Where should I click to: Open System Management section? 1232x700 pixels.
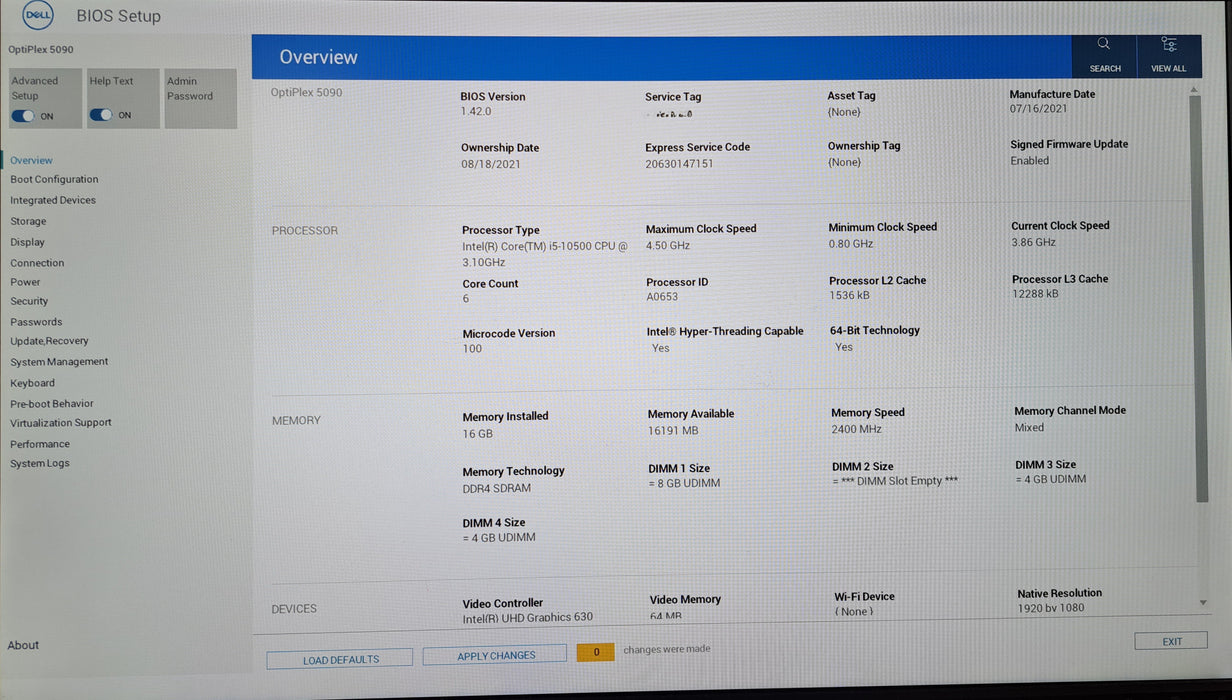tap(59, 362)
